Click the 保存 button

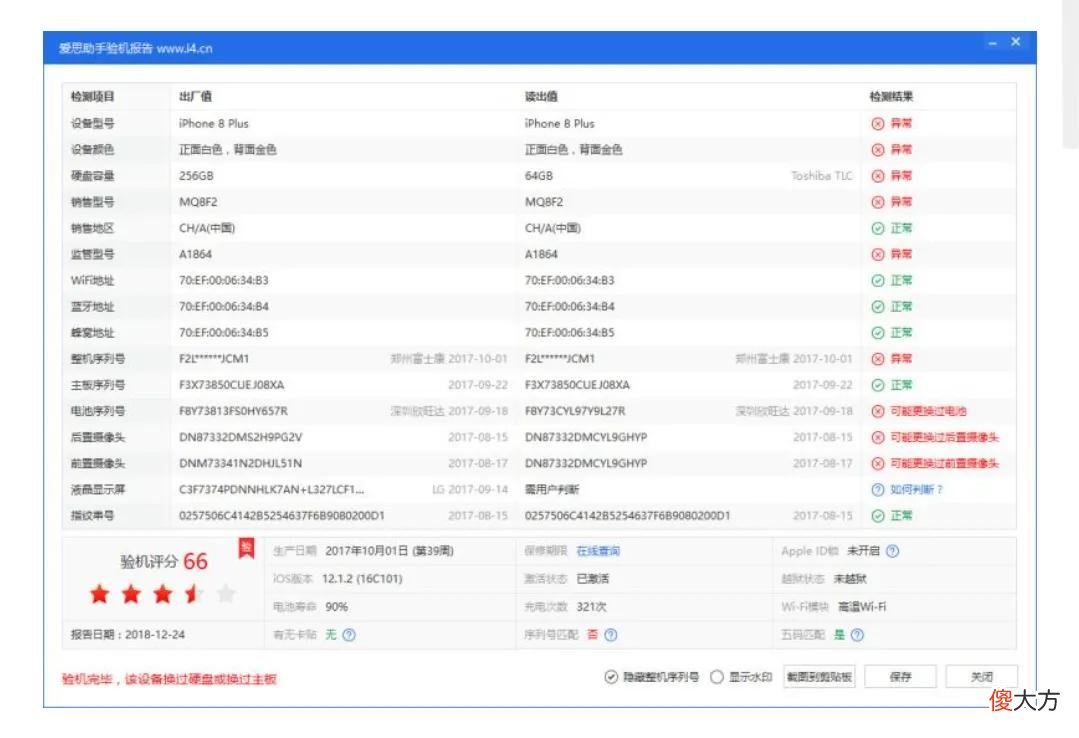point(900,677)
